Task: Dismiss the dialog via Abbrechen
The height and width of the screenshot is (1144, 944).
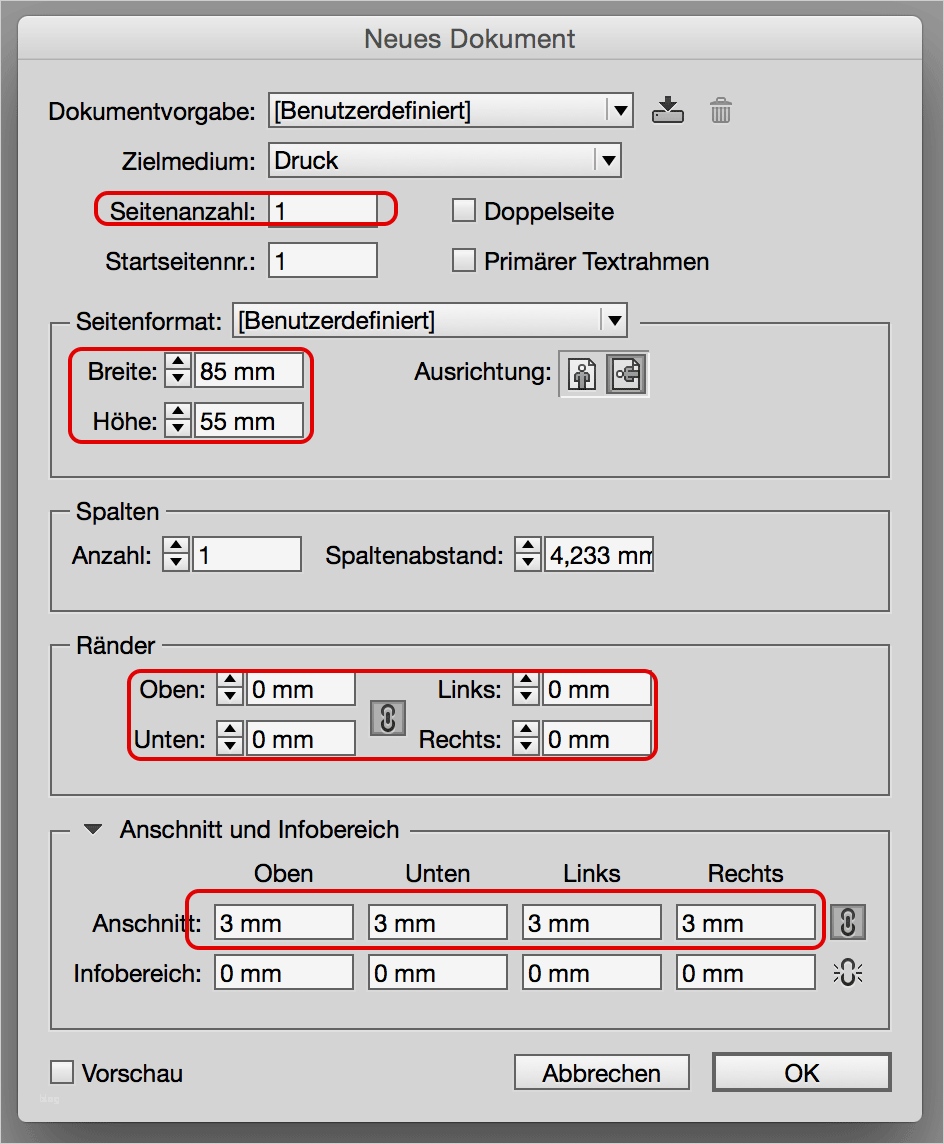Action: [601, 1071]
